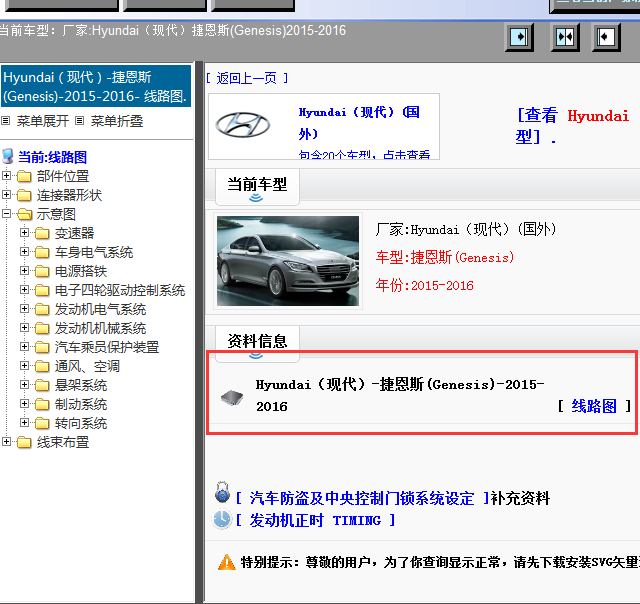Select 电子四轮驱动控制系统 tree item
The image size is (640, 604).
[120, 290]
